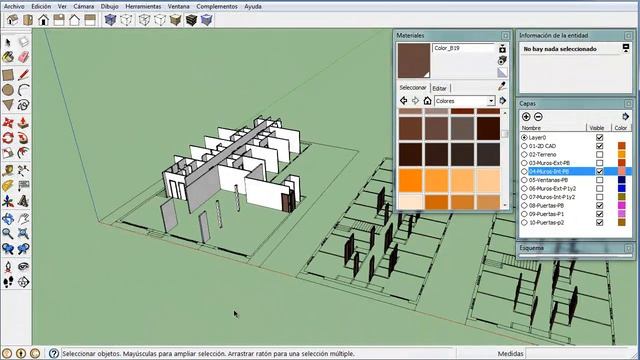Show the 02-Terreno layer
The height and width of the screenshot is (360, 640).
pos(599,154)
